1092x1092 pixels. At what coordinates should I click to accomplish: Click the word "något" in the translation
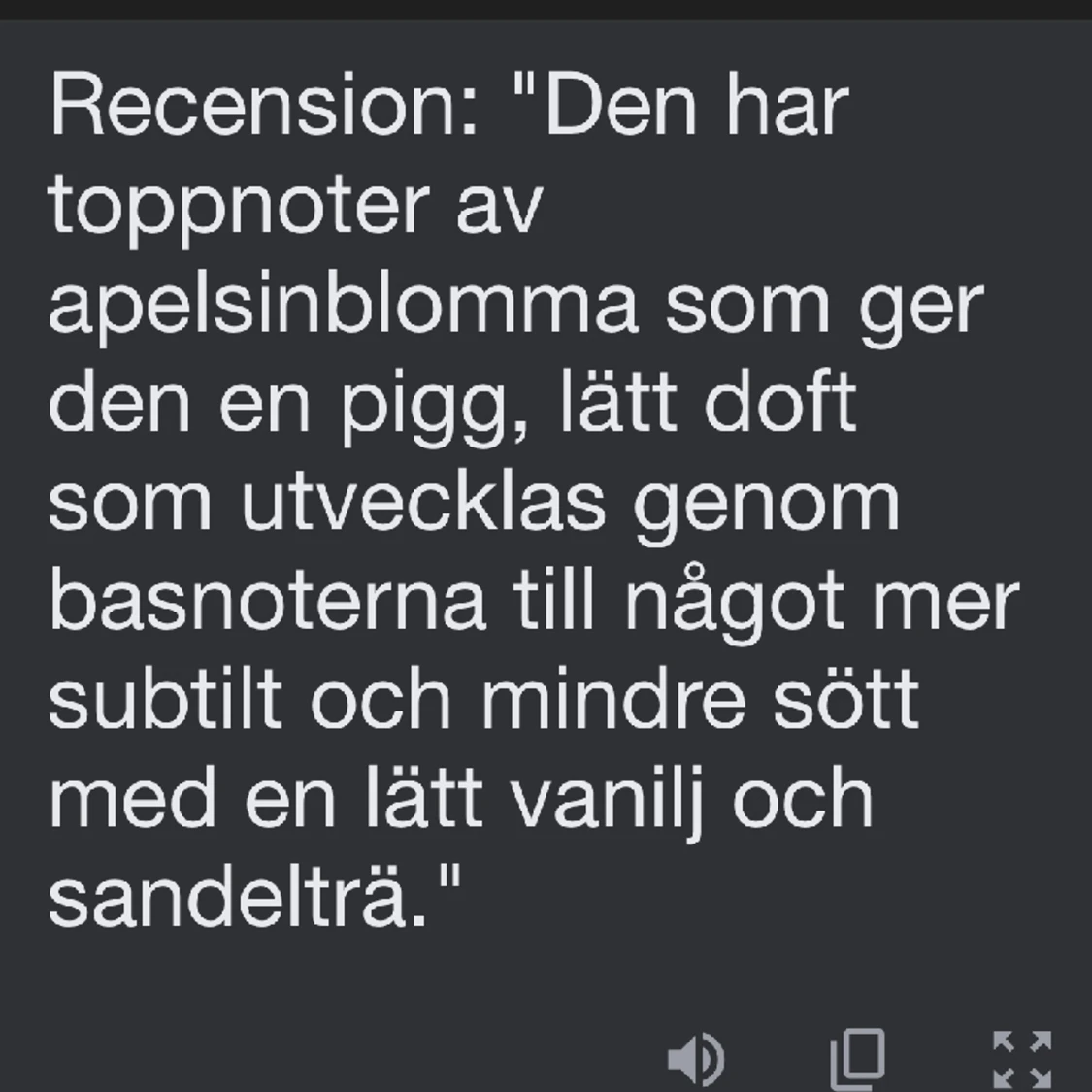click(x=736, y=605)
